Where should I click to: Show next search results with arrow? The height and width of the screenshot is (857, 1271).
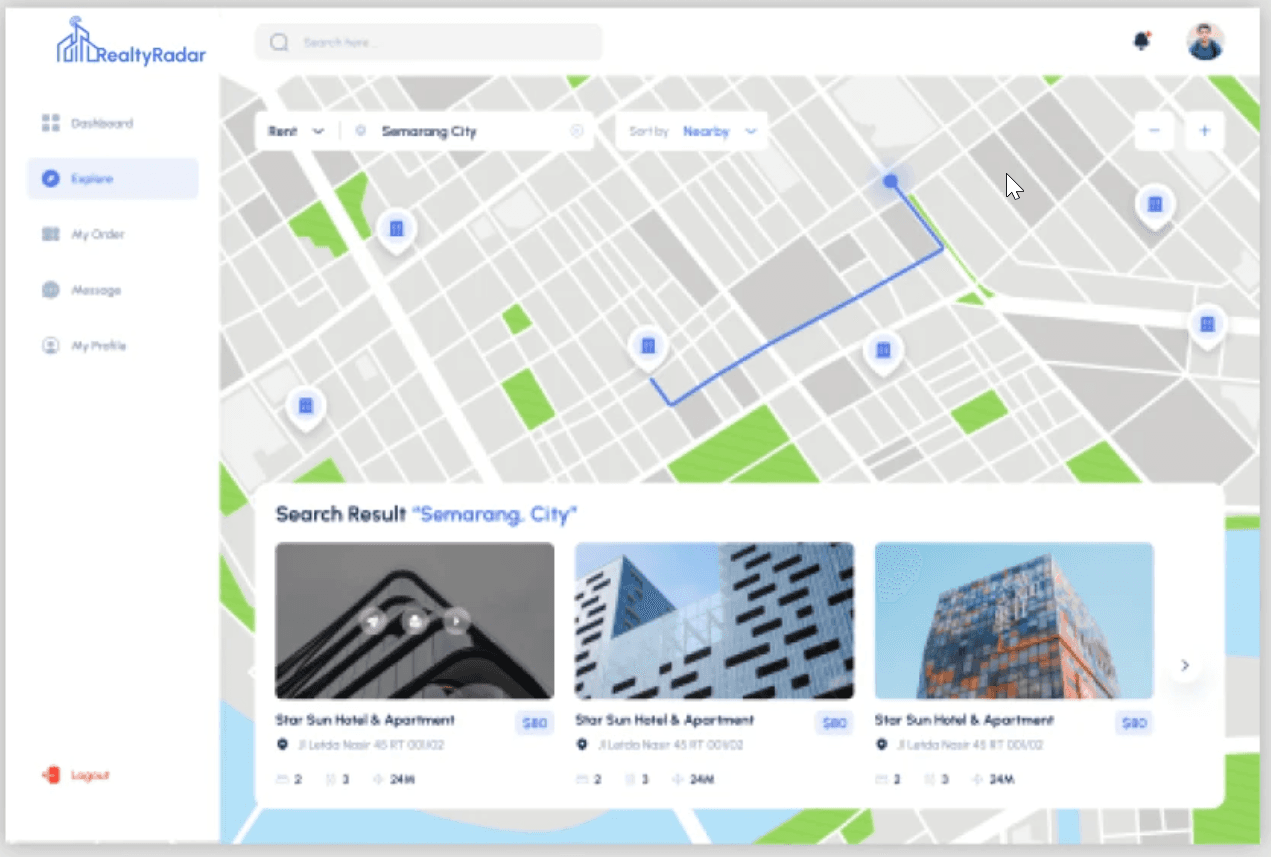click(1184, 665)
